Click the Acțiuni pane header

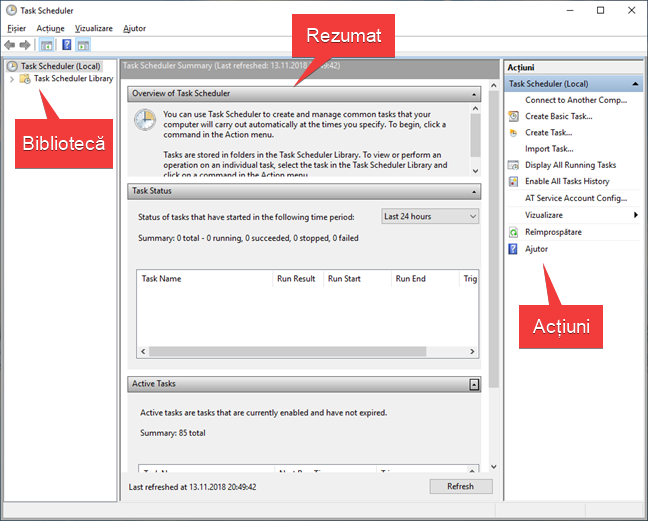[x=573, y=68]
